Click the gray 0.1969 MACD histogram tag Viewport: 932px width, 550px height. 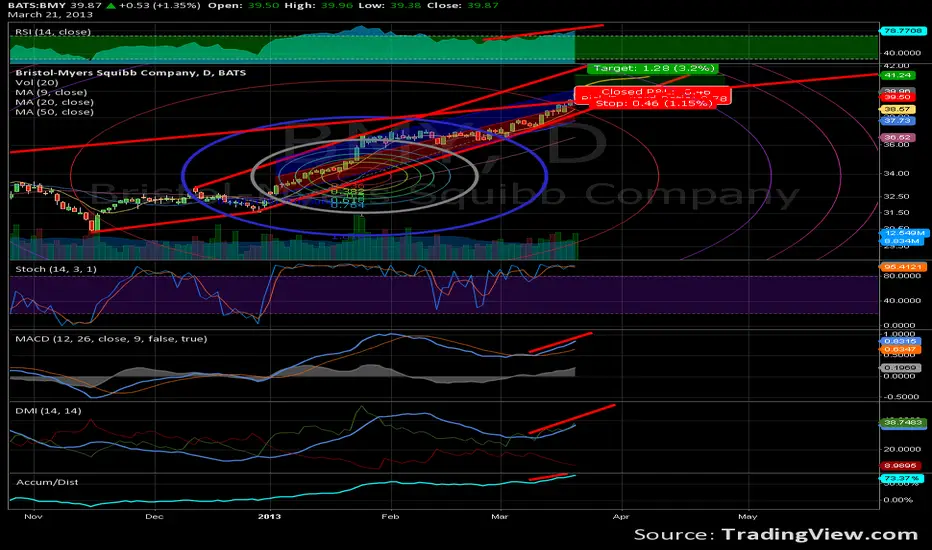[899, 368]
